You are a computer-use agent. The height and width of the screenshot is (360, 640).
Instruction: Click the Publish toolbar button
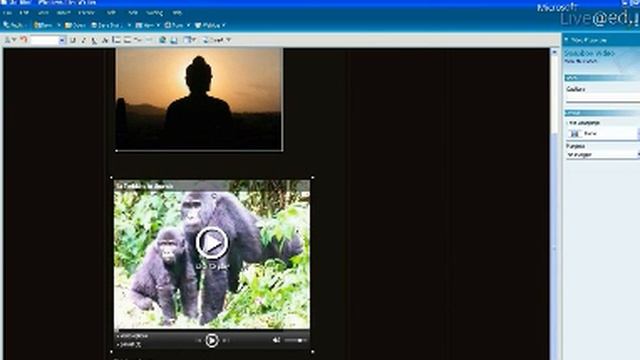13,25
